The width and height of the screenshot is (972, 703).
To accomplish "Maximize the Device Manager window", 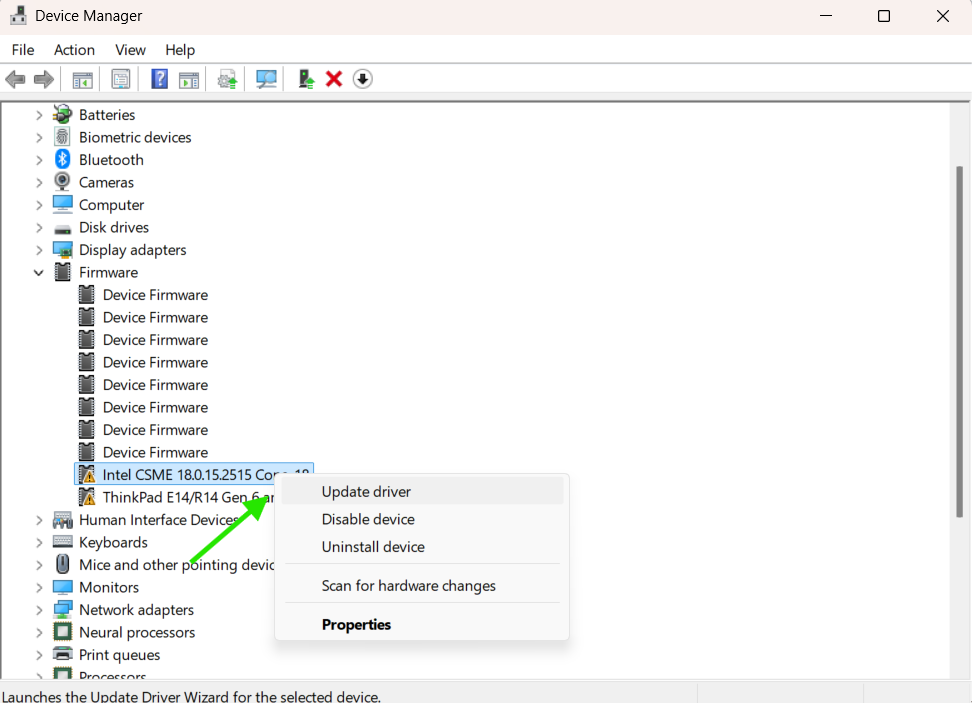I will [x=884, y=16].
